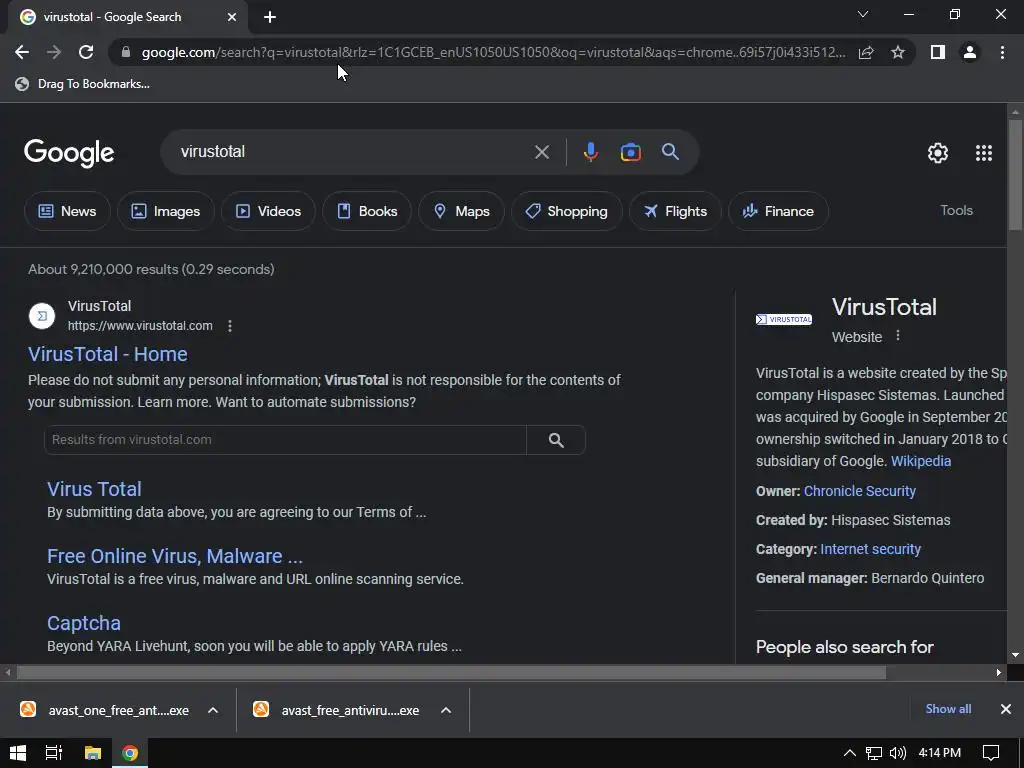Switch to the Shopping filter
This screenshot has height=768, width=1024.
567,211
